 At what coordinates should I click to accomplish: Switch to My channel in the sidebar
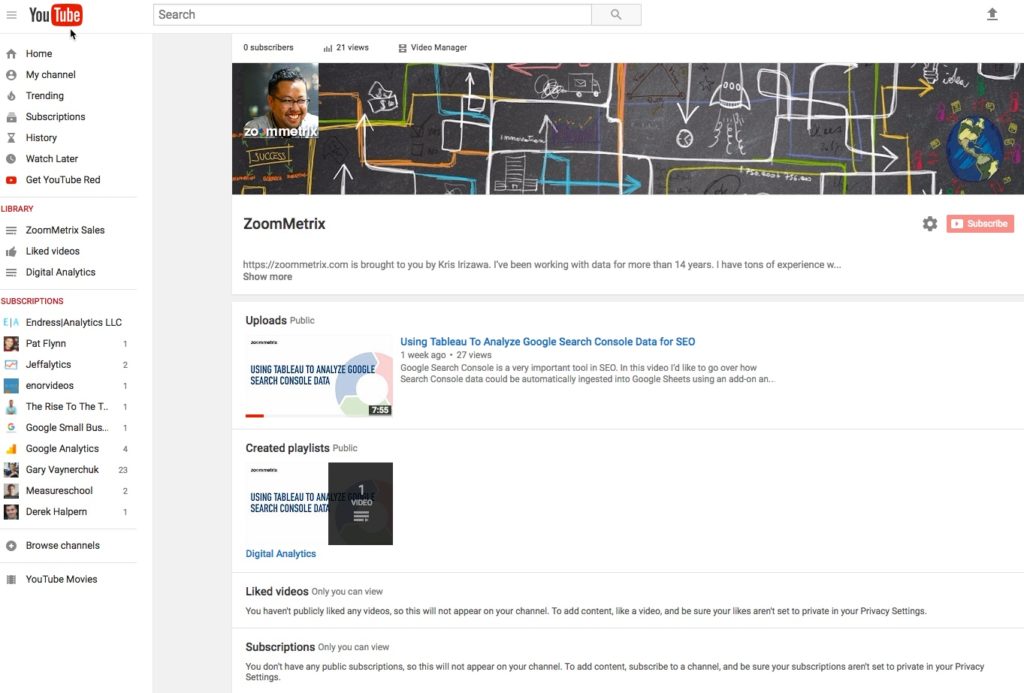pyautogui.click(x=49, y=74)
